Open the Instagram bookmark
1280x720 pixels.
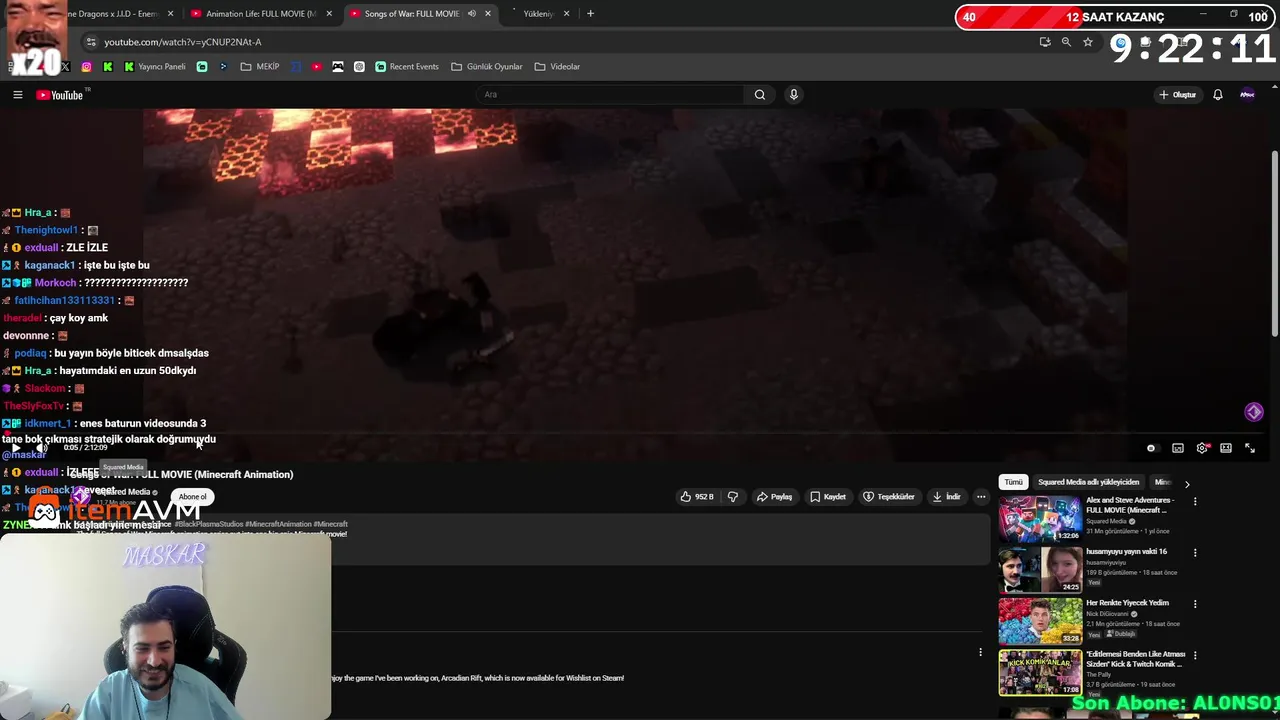pyautogui.click(x=87, y=67)
